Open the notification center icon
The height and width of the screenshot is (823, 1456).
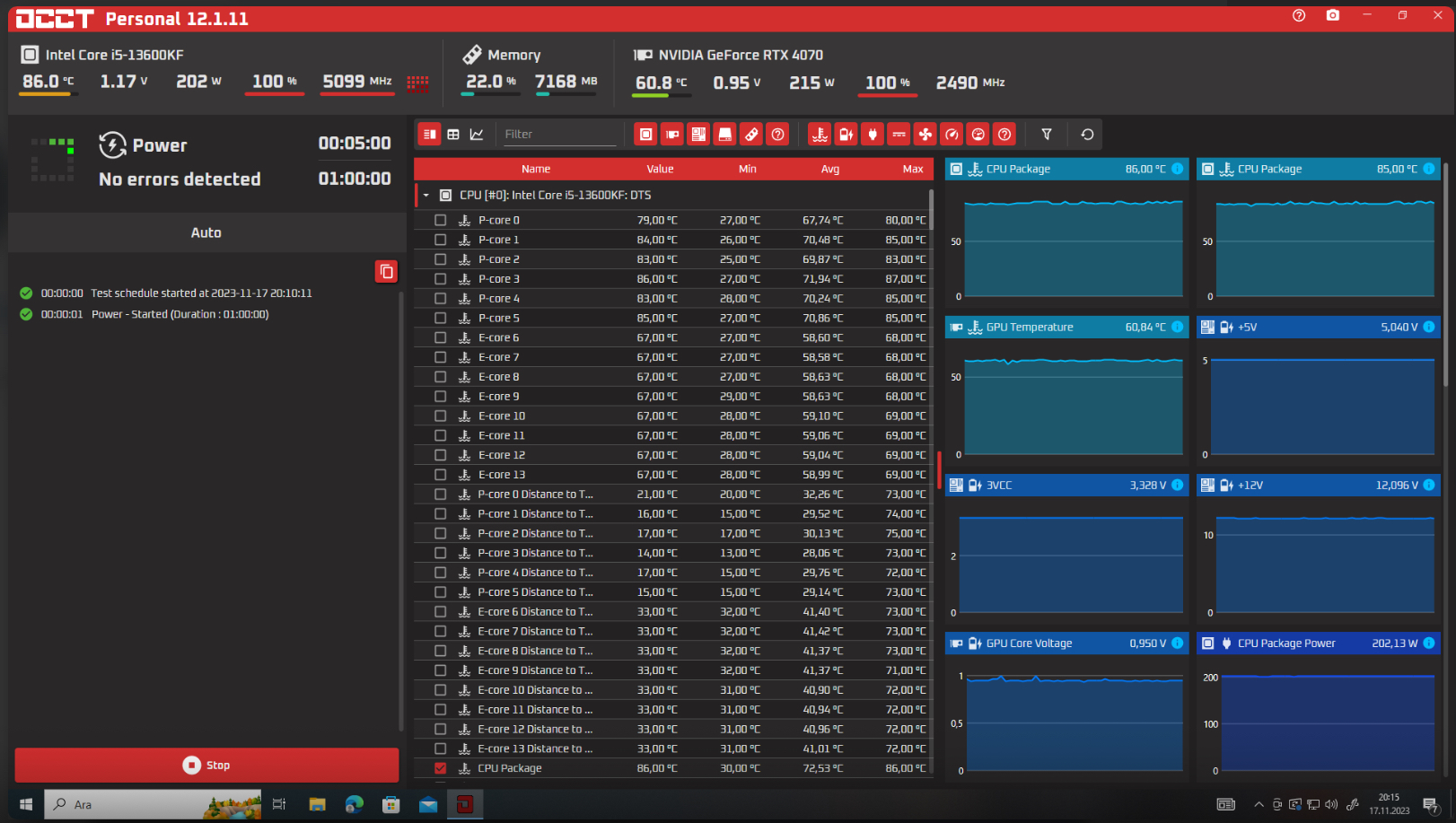coord(1431,804)
